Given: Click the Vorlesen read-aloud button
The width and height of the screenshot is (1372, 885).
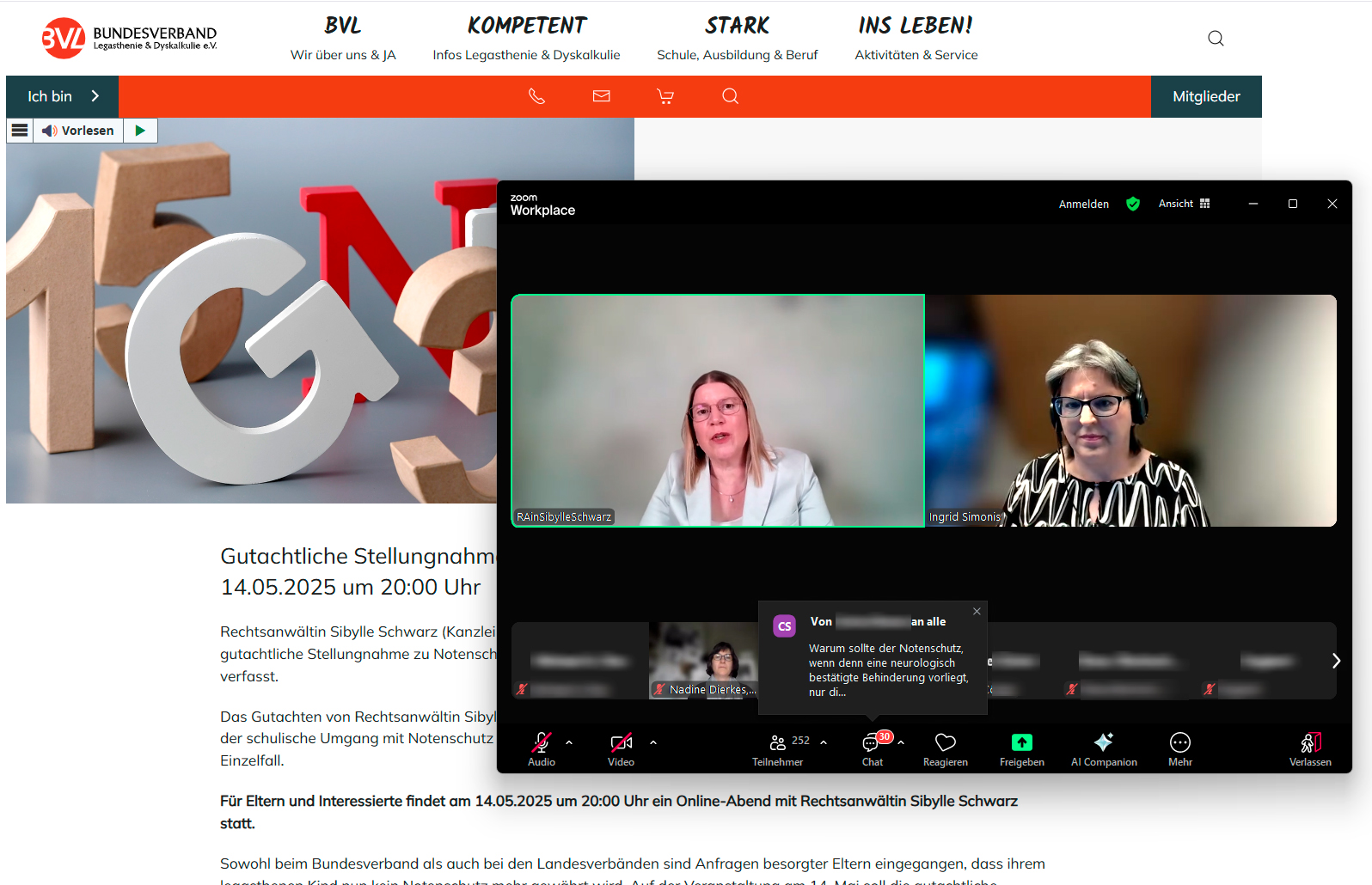Looking at the screenshot, I should click(78, 131).
